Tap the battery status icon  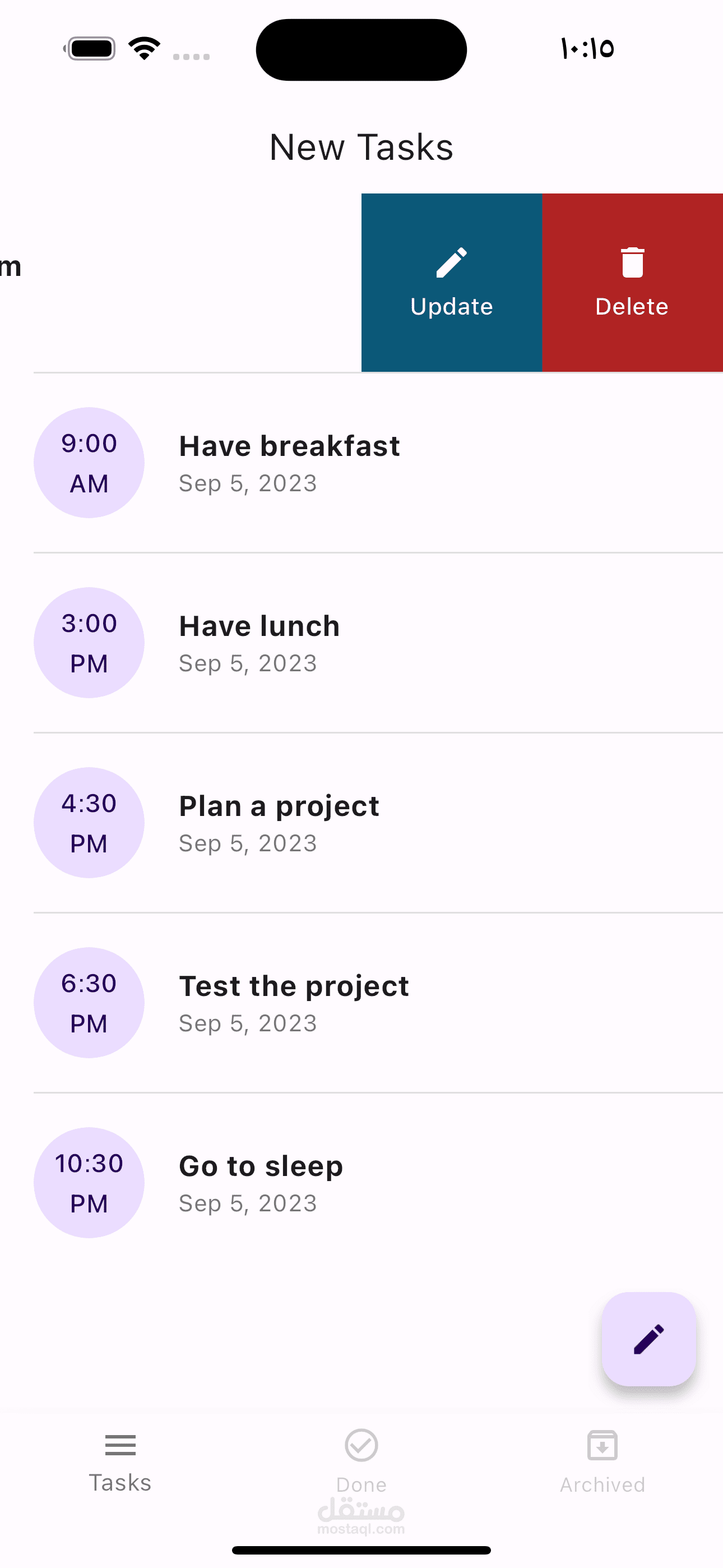pyautogui.click(x=90, y=49)
